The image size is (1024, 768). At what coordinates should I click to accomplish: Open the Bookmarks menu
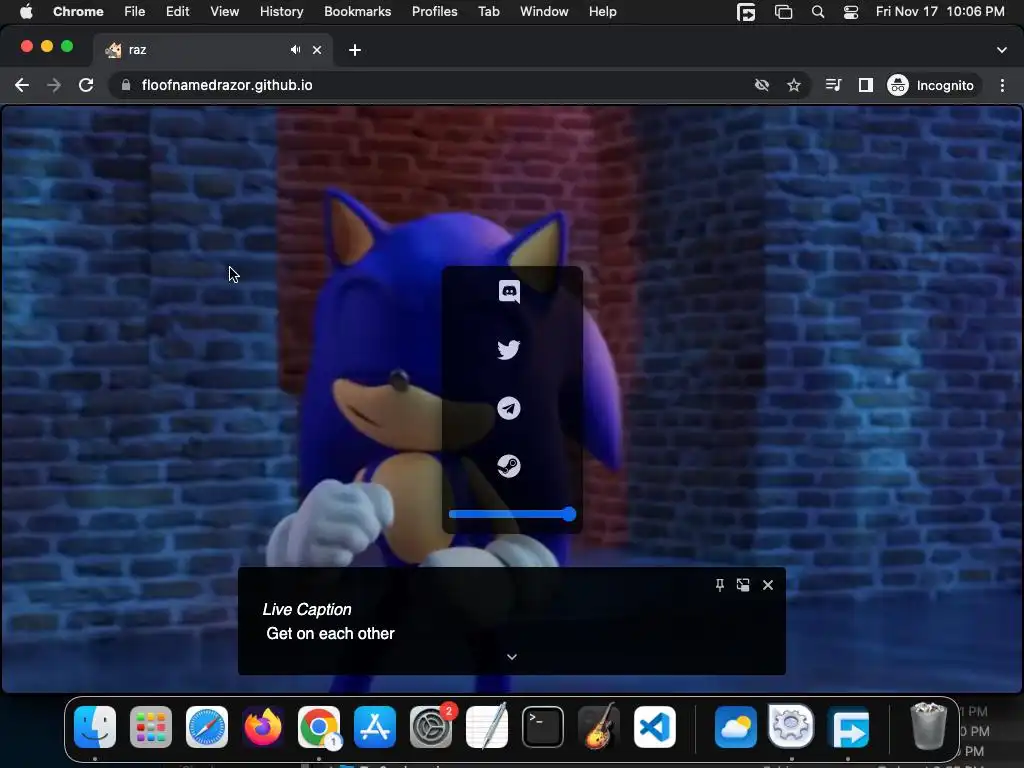tap(357, 12)
